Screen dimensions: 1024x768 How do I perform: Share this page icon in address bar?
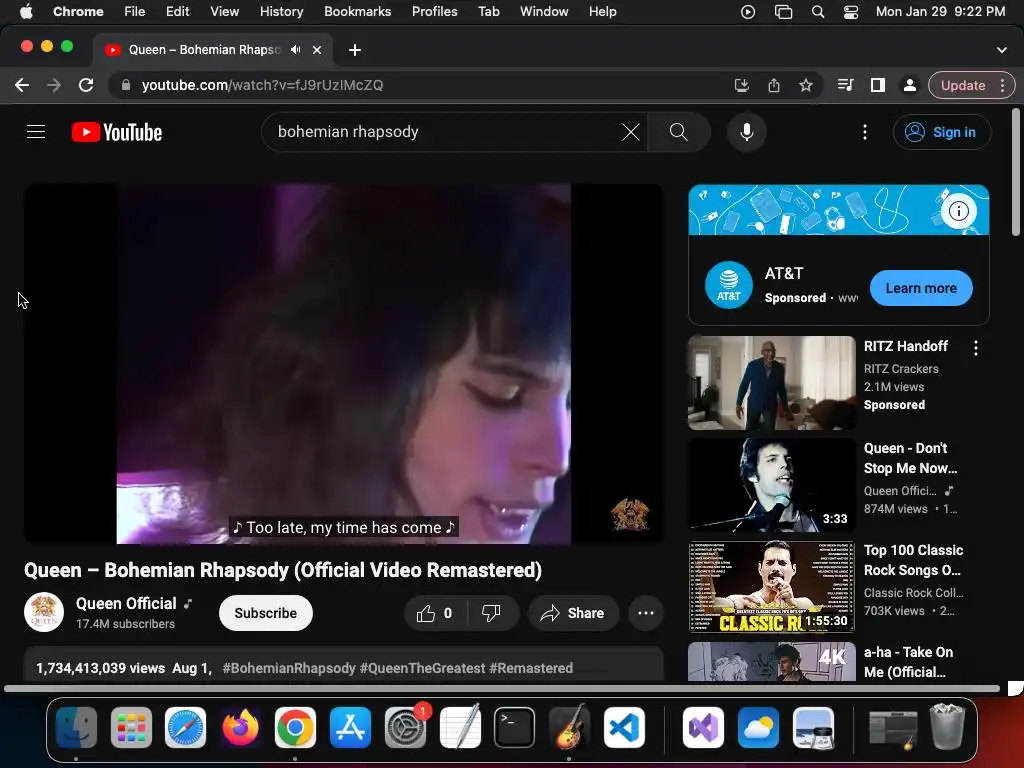coord(774,85)
